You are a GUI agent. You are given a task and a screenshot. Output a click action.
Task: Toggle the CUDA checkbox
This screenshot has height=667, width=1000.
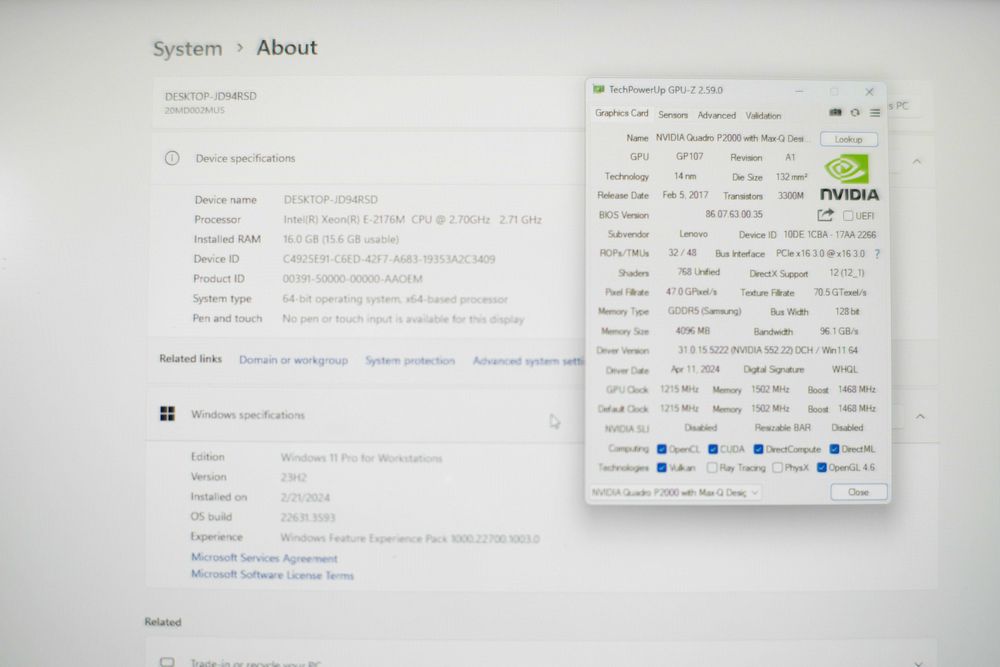tap(712, 449)
